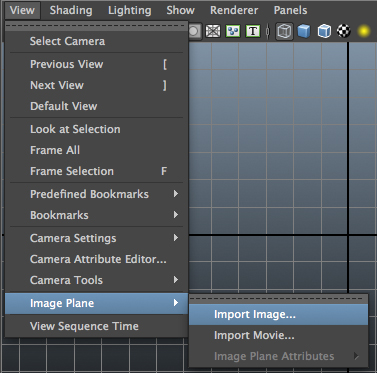Click the partially hidden round toolbar button
Image resolution: width=377 pixels, height=373 pixels.
195,31
